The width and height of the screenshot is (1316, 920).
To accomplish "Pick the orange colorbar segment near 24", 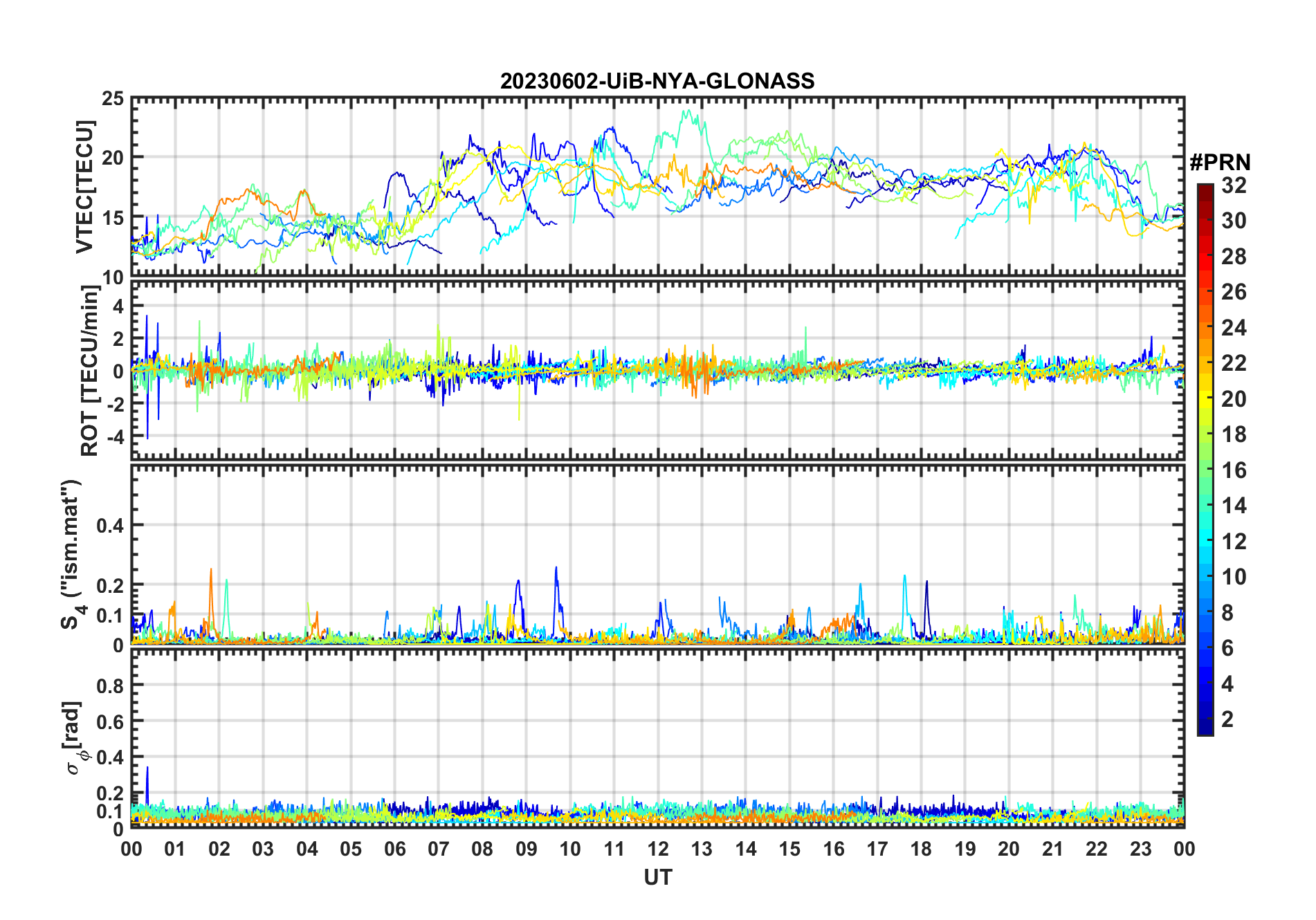I will (x=1205, y=328).
